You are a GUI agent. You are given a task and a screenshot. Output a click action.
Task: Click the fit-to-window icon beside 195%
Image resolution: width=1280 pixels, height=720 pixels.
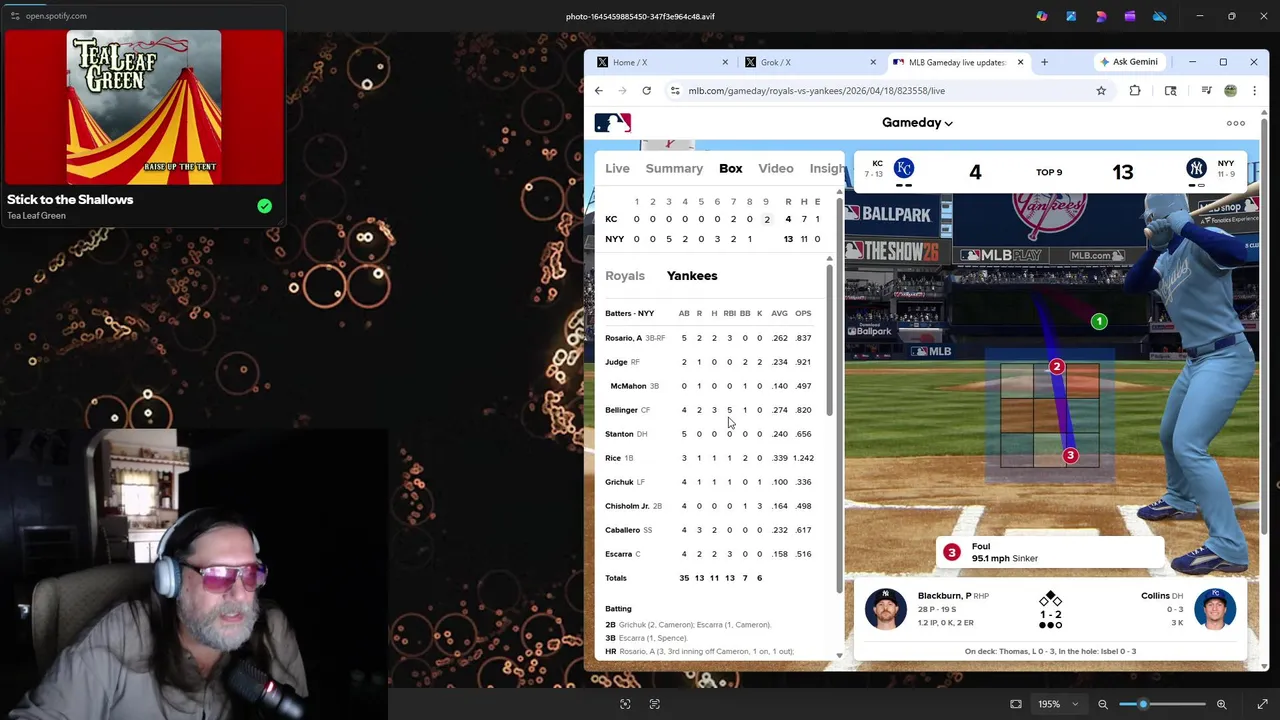click(x=1016, y=704)
